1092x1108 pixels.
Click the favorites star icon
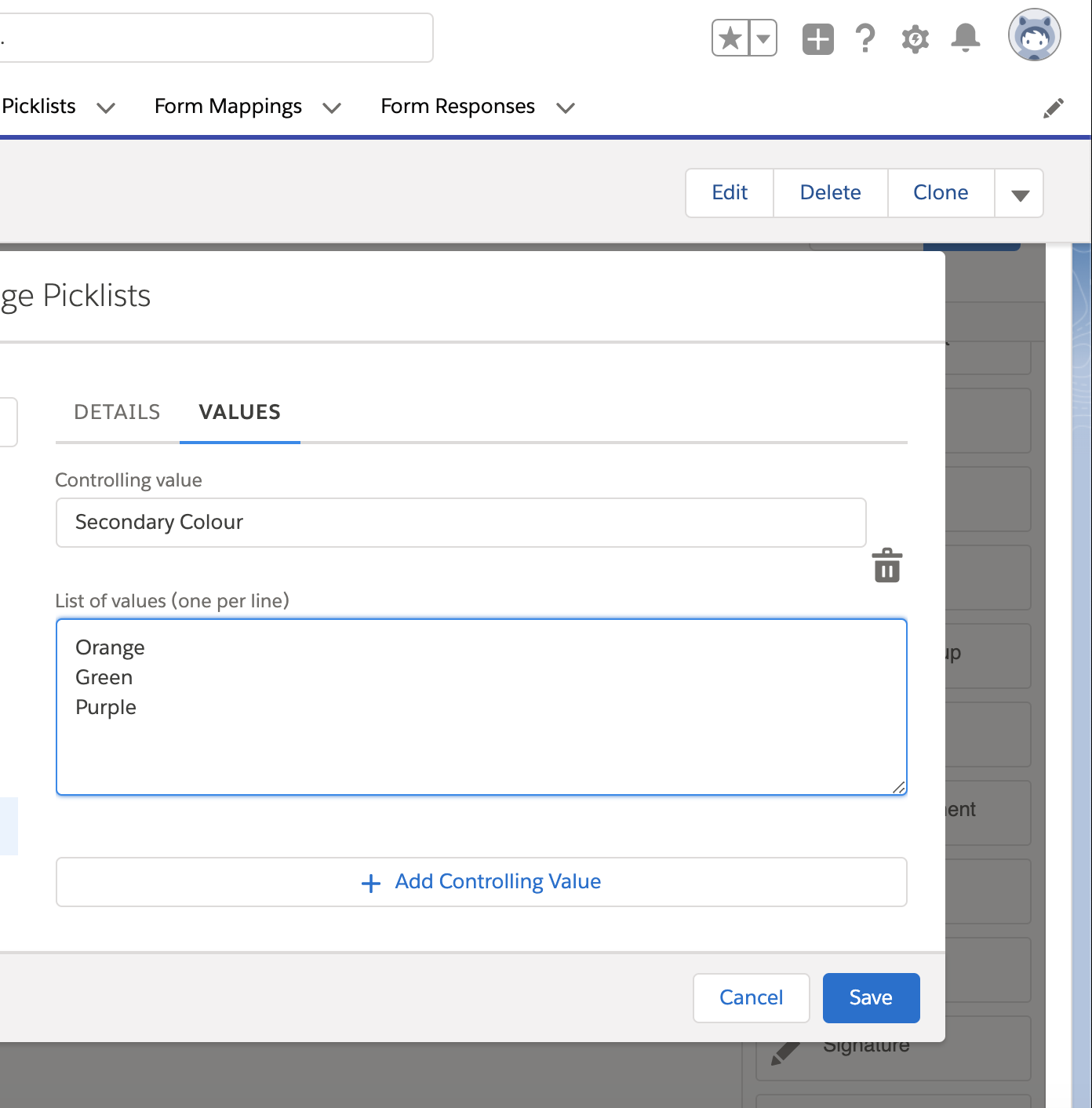pos(731,36)
